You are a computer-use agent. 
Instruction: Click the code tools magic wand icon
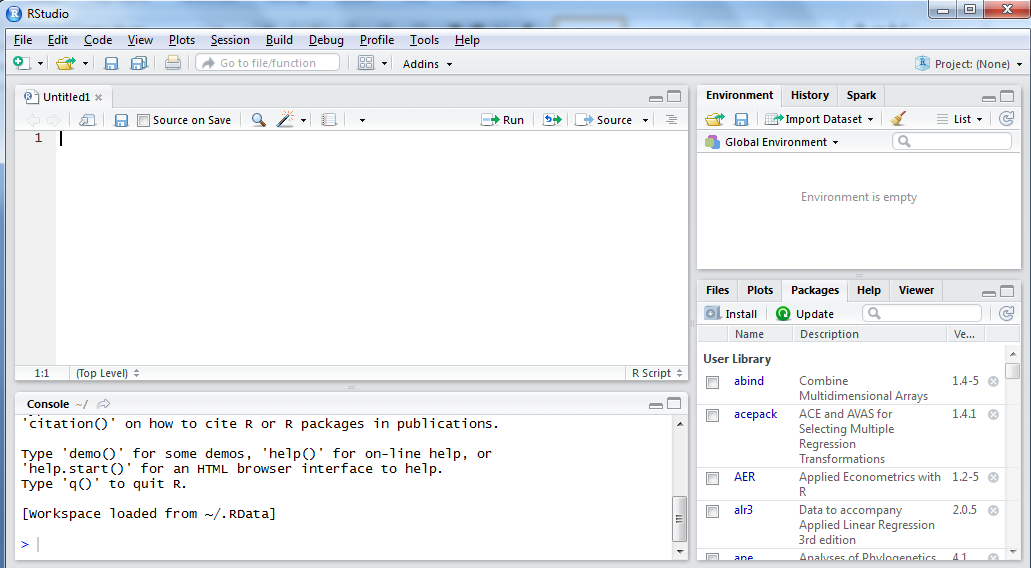tap(285, 119)
